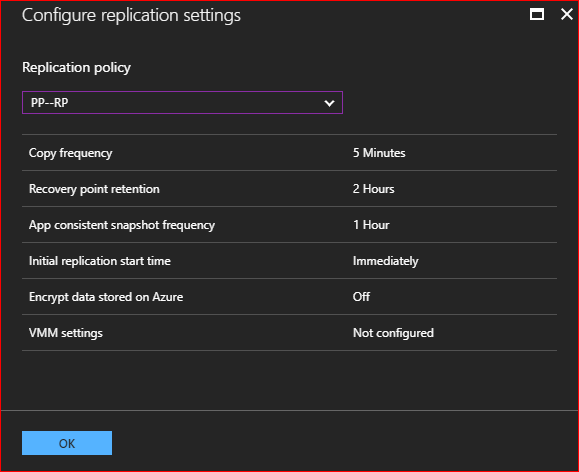
Task: Click the Configure replication settings title
Action: point(131,16)
